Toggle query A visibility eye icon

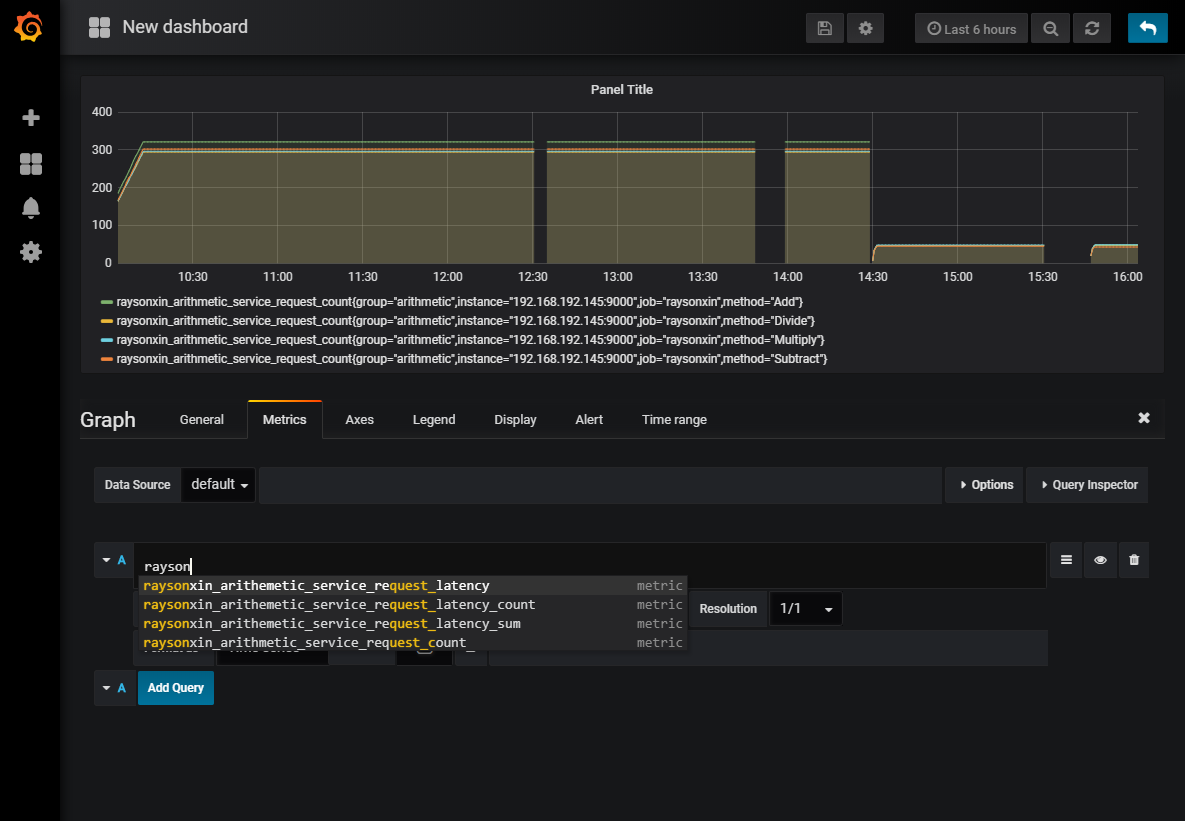(x=1100, y=560)
